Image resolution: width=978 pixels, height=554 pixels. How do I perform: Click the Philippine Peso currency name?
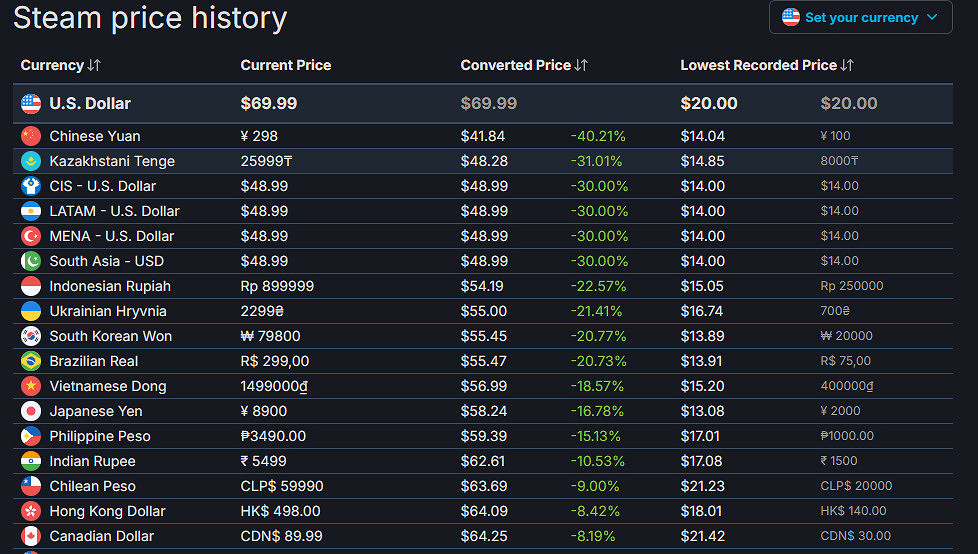(100, 436)
